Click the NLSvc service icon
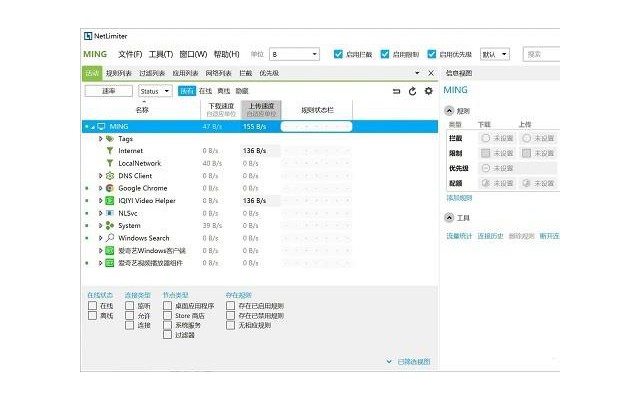 click(x=109, y=213)
